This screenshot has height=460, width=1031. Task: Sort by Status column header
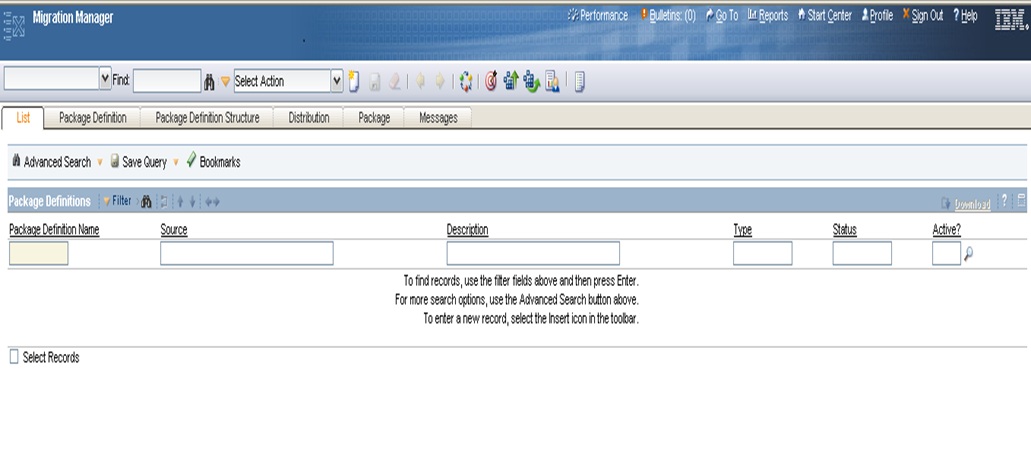tap(844, 230)
